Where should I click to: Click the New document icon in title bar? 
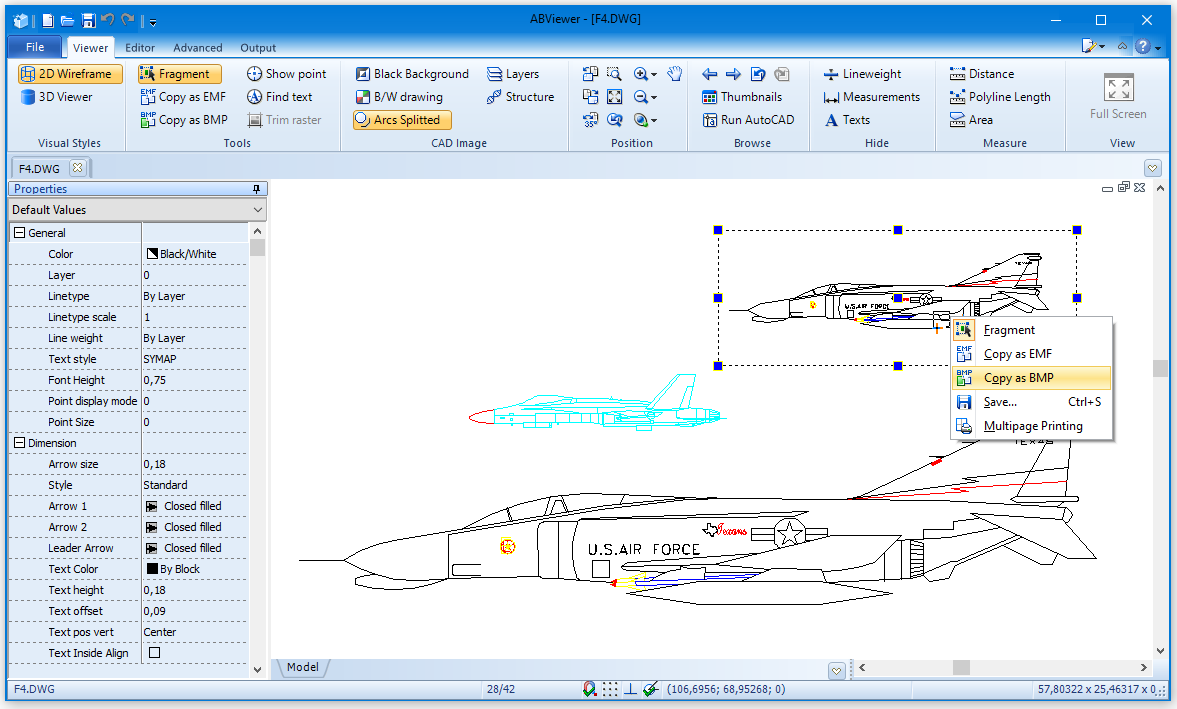(48, 21)
